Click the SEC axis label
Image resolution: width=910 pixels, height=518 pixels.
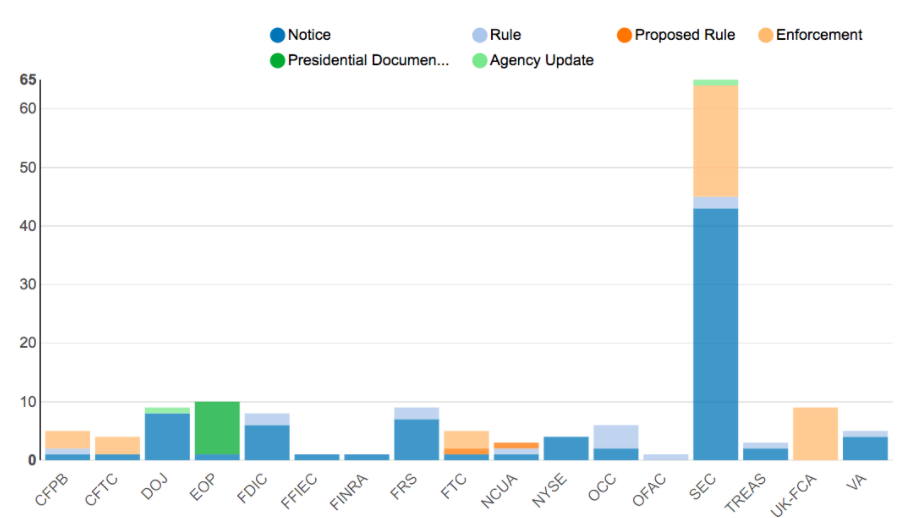[702, 487]
